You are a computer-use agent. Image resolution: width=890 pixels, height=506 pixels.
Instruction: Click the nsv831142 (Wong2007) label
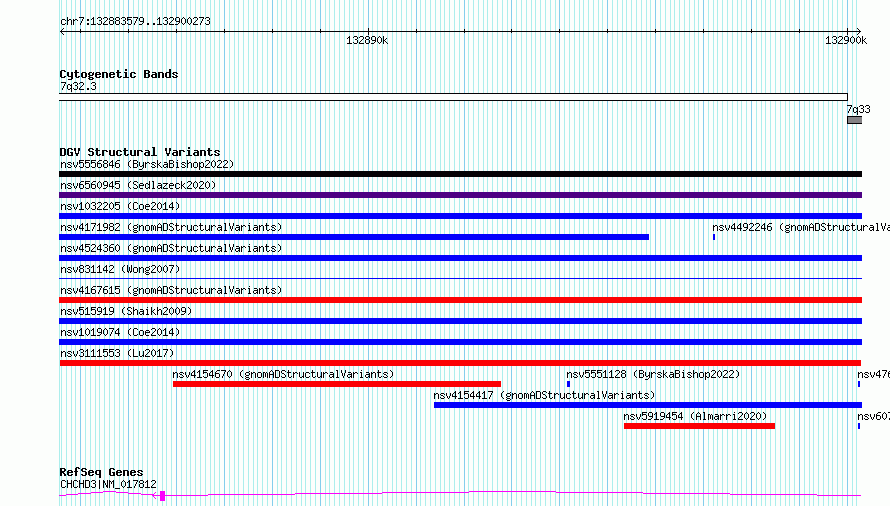(x=120, y=269)
